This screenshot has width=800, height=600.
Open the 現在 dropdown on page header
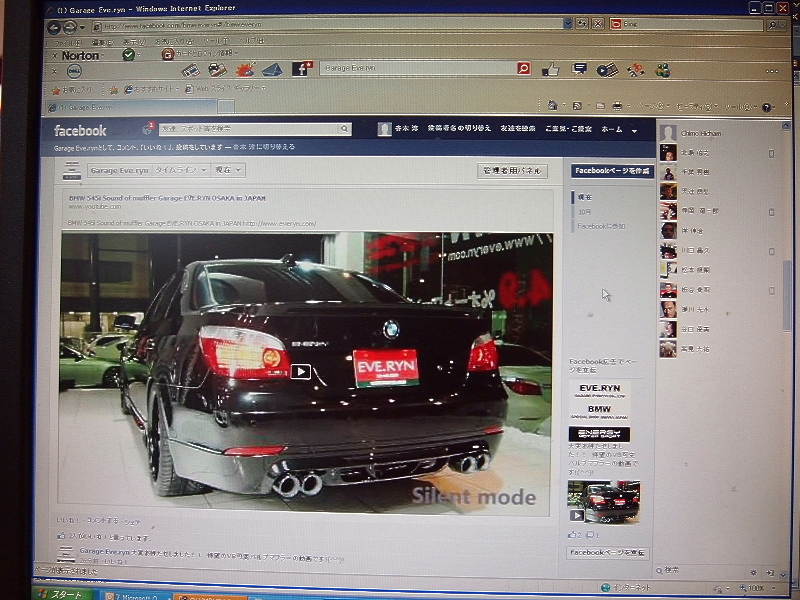228,170
